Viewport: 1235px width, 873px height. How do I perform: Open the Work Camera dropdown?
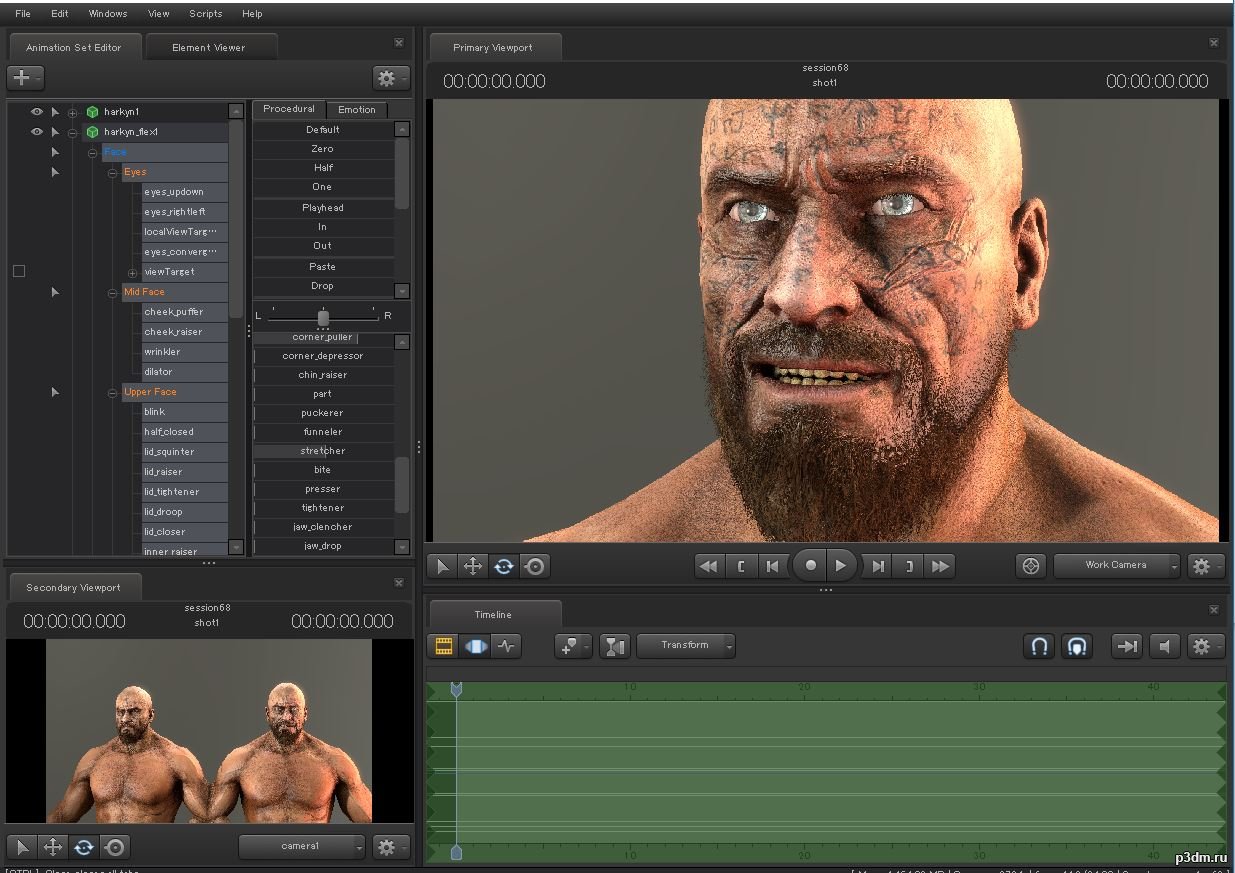point(1117,565)
